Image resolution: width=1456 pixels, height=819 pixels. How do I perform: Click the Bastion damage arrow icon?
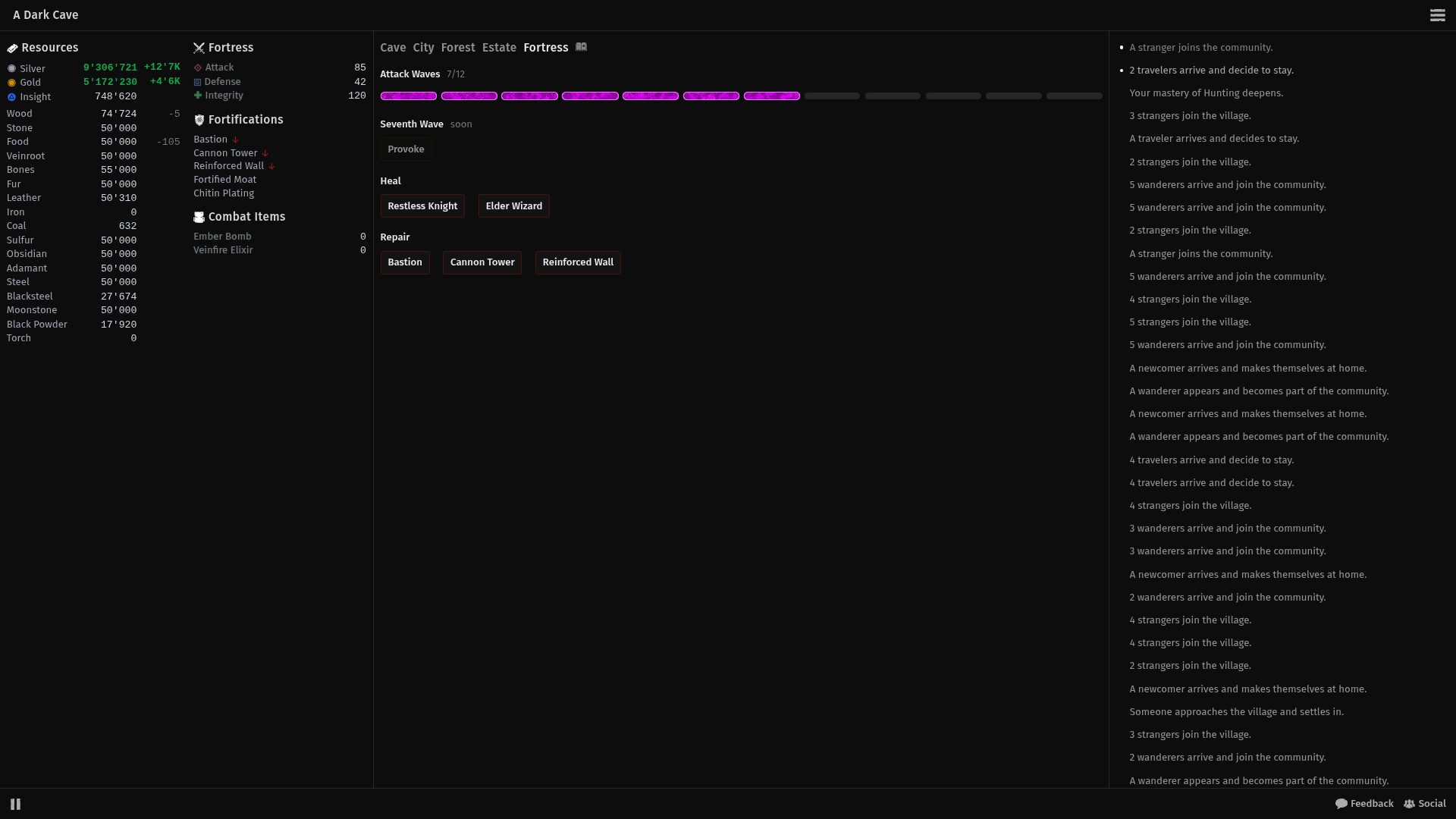coord(236,140)
